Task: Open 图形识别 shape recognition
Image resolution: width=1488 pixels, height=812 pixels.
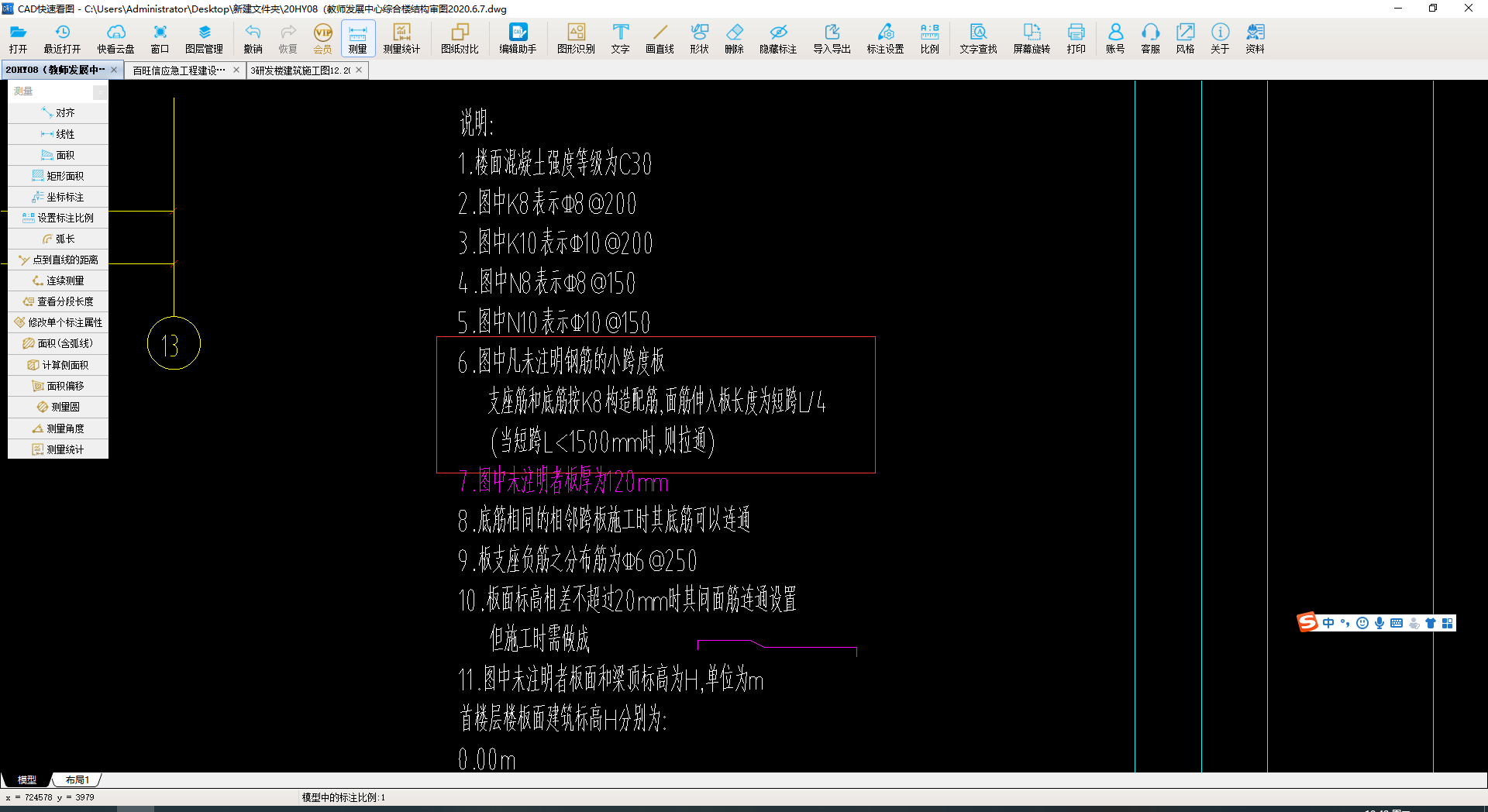Action: tap(576, 39)
